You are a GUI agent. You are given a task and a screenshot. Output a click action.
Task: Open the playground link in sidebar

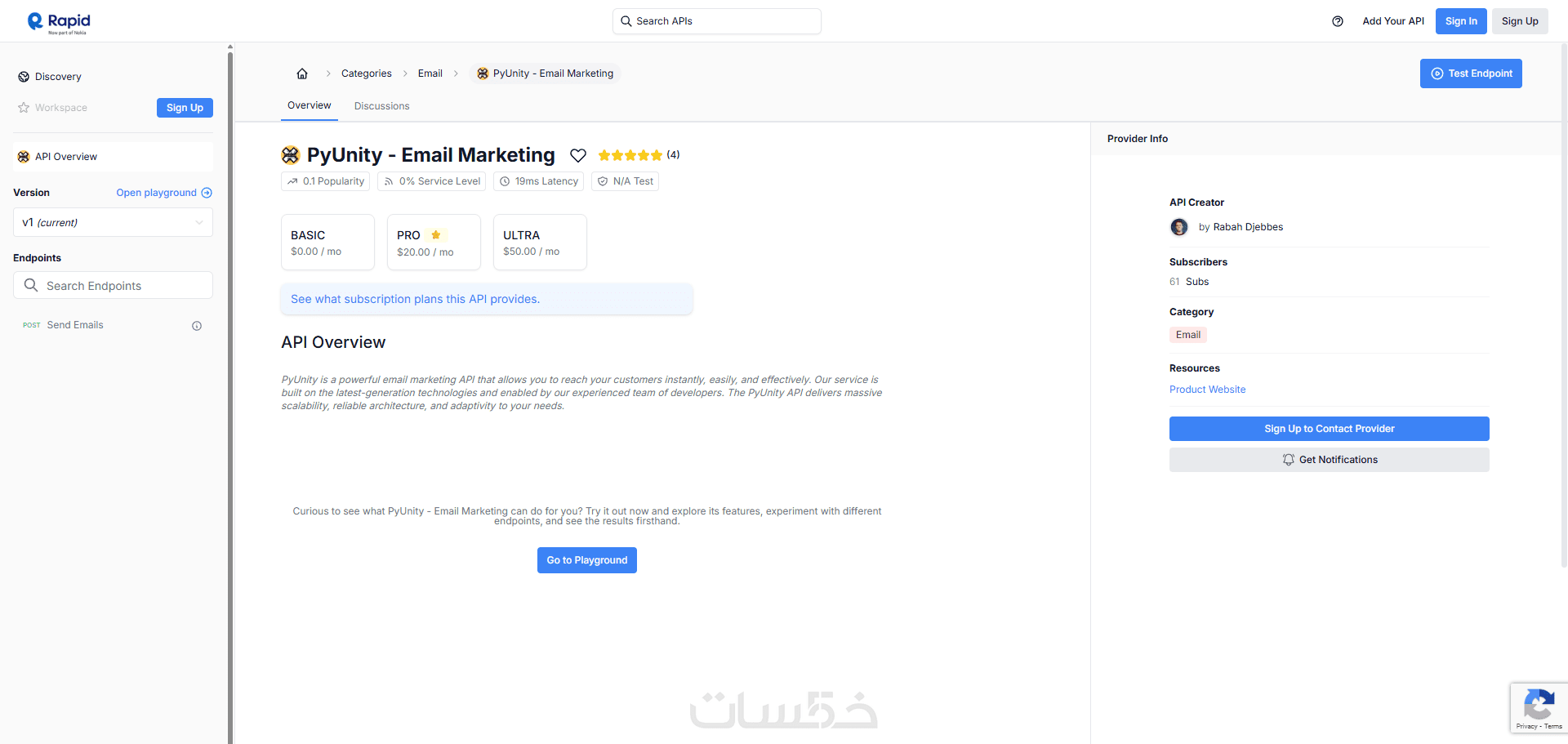tap(164, 193)
